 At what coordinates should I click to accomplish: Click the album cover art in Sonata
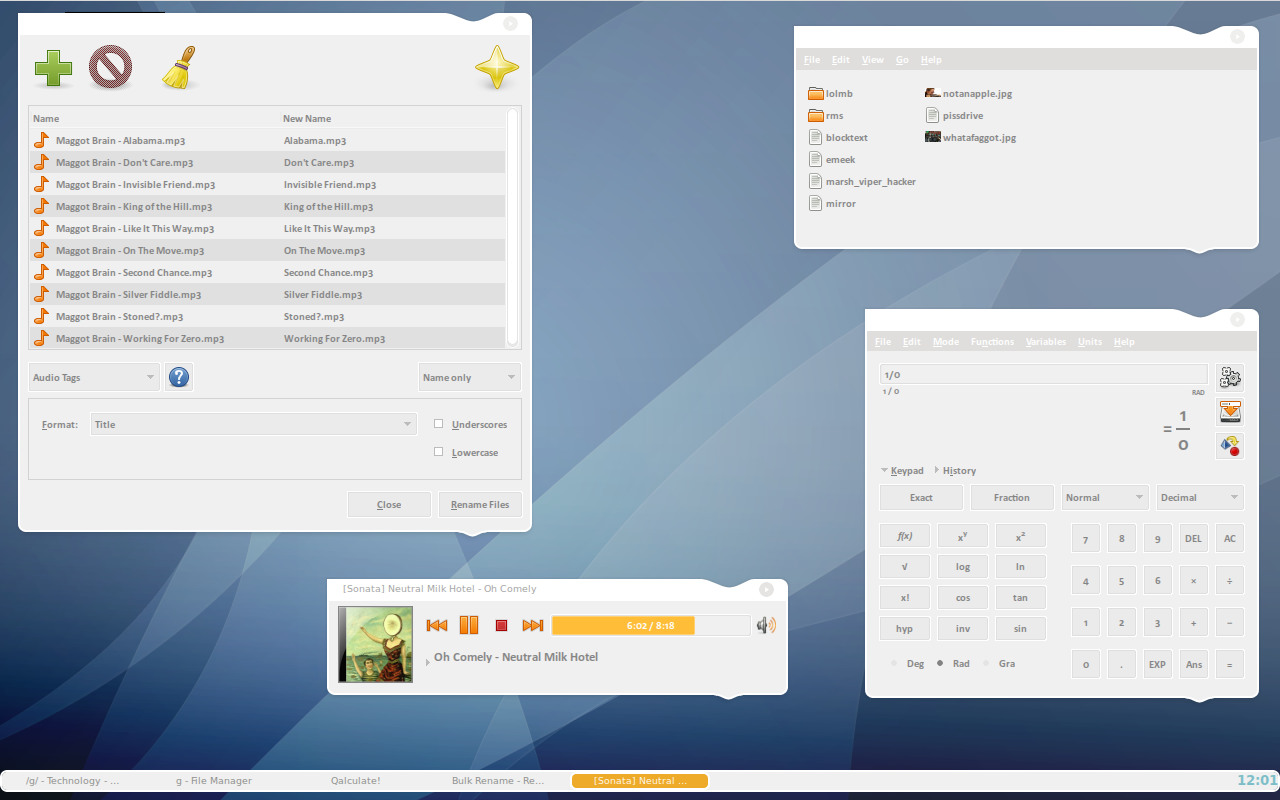(375, 644)
